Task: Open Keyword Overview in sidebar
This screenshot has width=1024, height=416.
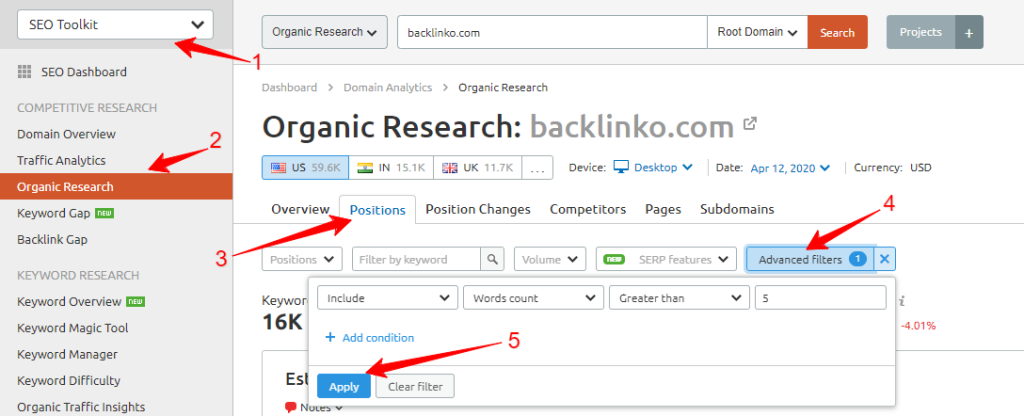Action: [69, 302]
